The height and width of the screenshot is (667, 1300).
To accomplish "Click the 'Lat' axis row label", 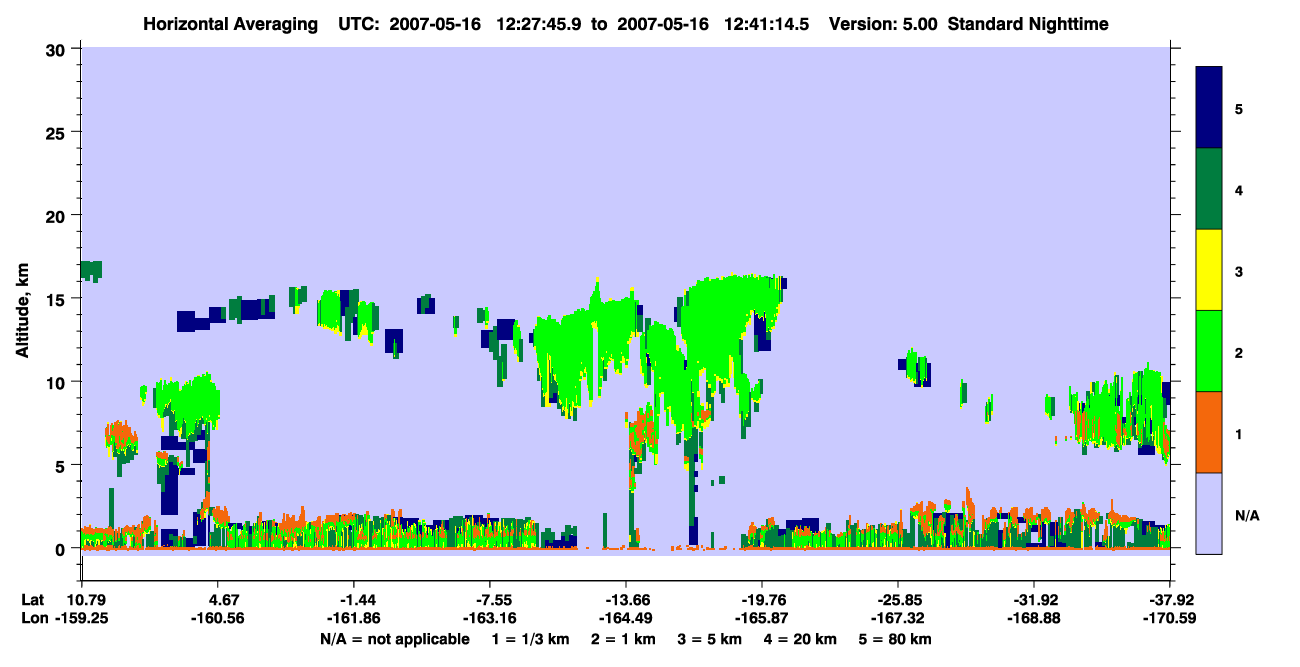I will [33, 600].
